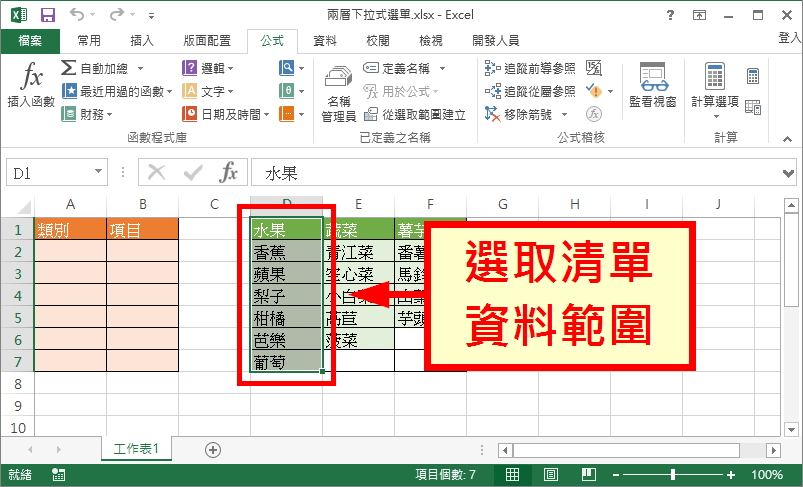Click Calculate Now calculator icon
The width and height of the screenshot is (803, 487).
(753, 76)
